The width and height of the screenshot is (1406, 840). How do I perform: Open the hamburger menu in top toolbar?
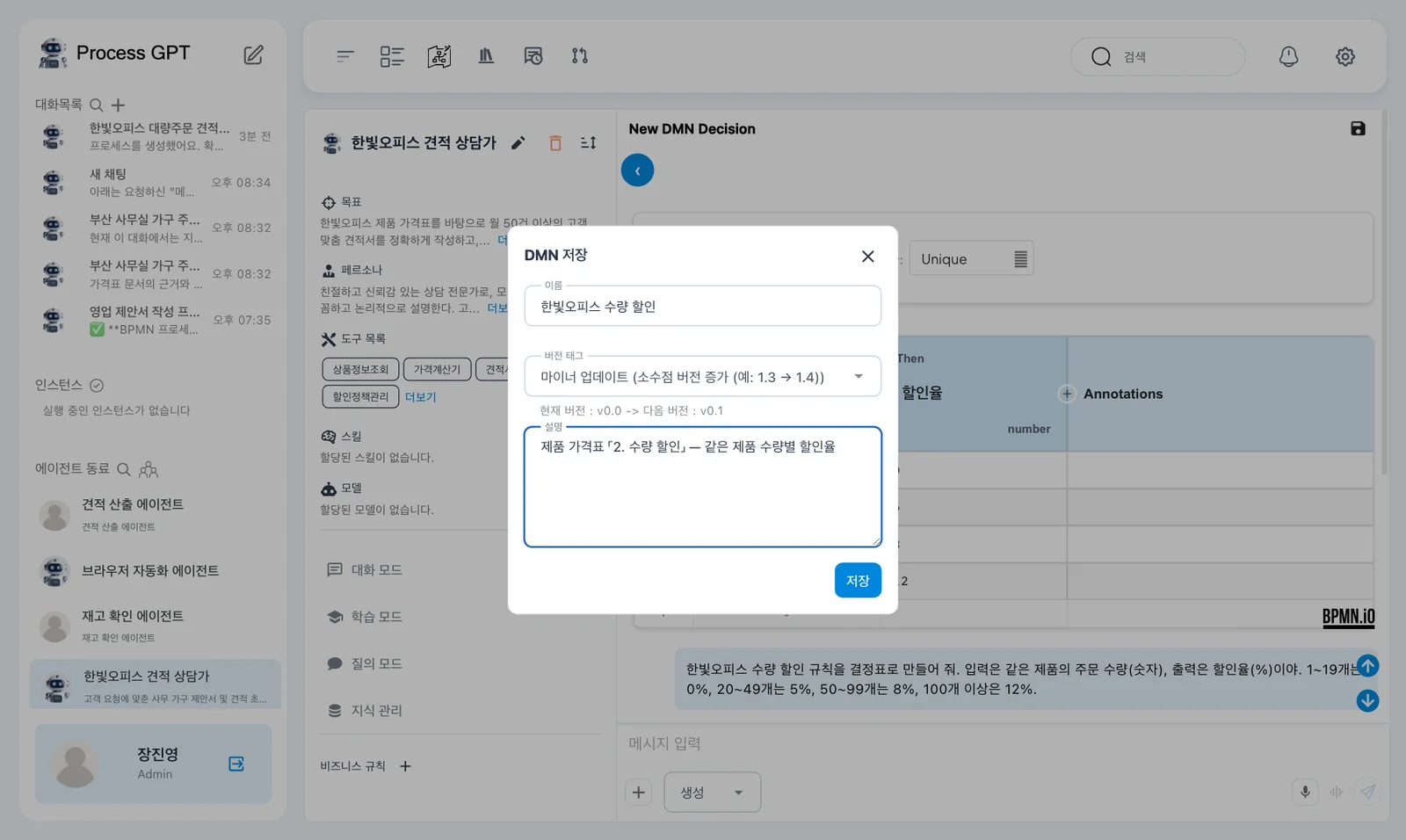point(345,56)
